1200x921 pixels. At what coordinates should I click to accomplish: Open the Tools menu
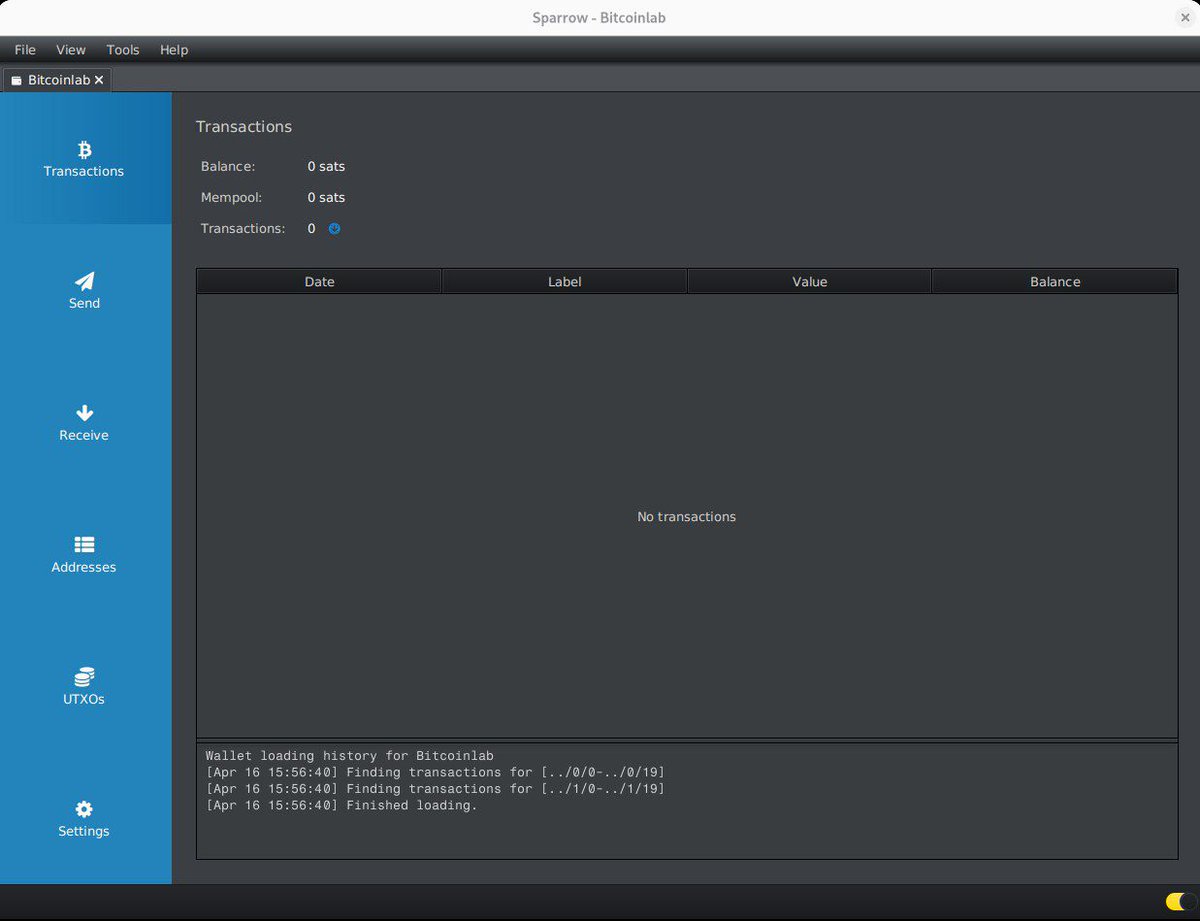pyautogui.click(x=123, y=49)
